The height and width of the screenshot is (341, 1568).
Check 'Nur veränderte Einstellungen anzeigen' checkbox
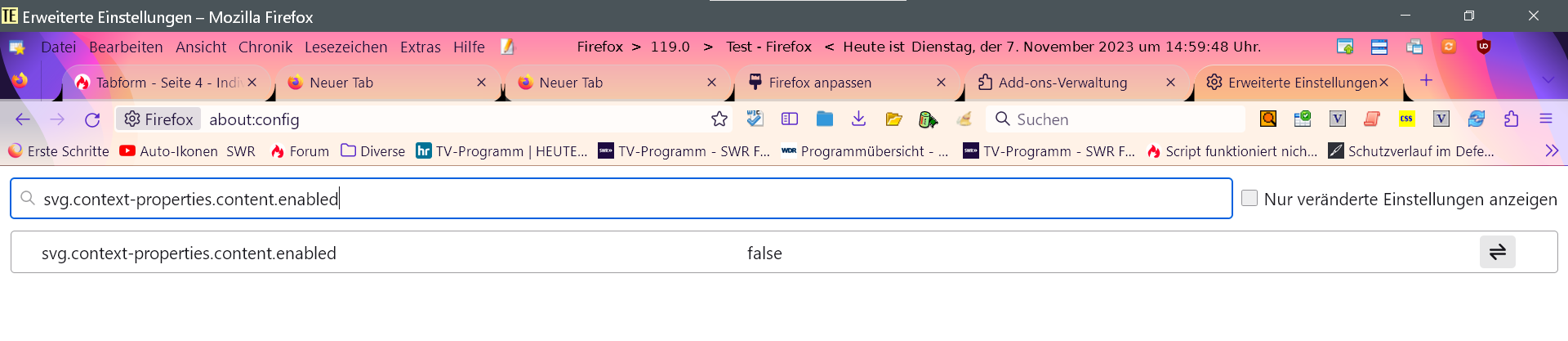(1249, 198)
